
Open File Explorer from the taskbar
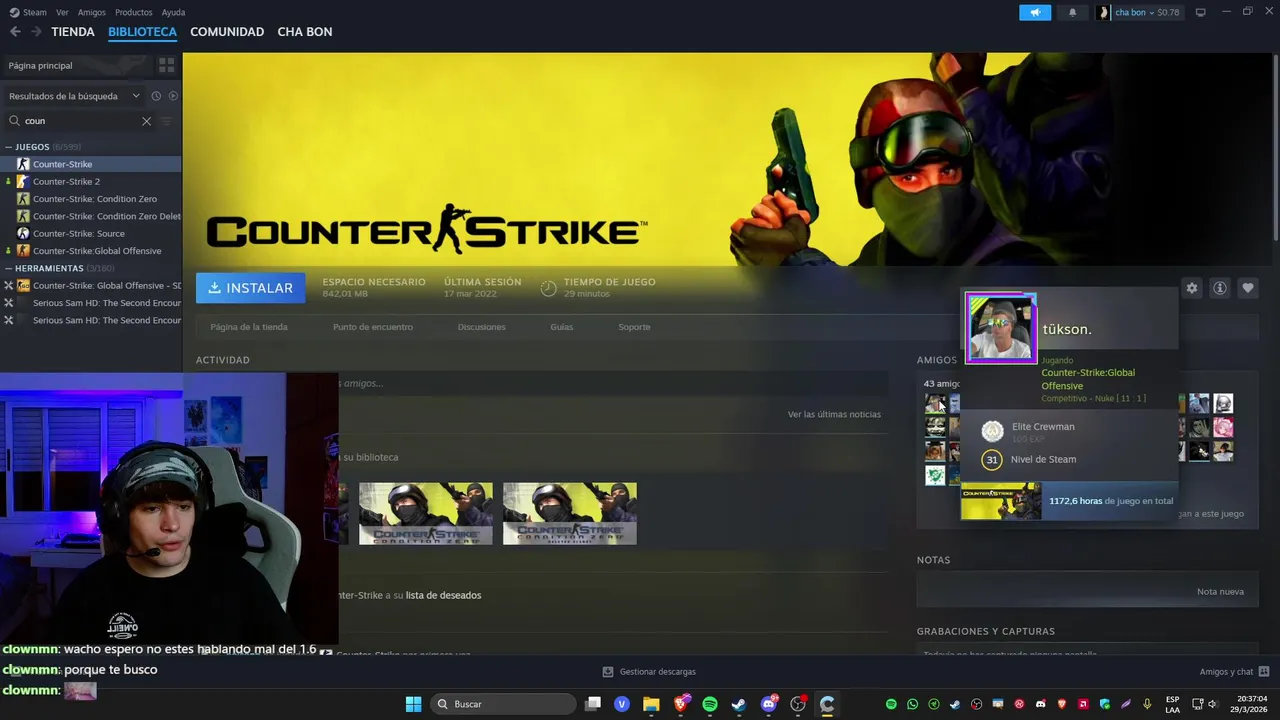(651, 704)
